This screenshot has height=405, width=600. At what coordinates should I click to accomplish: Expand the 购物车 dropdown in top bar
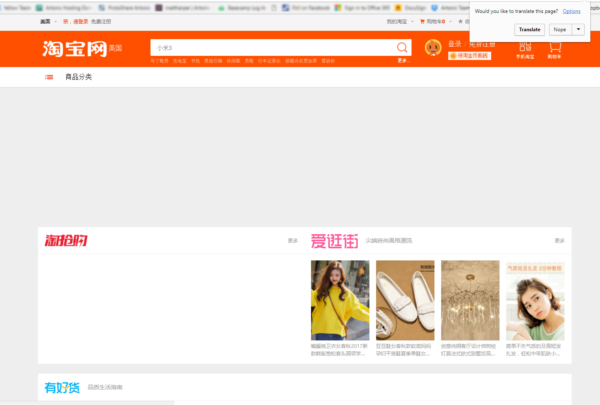click(x=436, y=21)
